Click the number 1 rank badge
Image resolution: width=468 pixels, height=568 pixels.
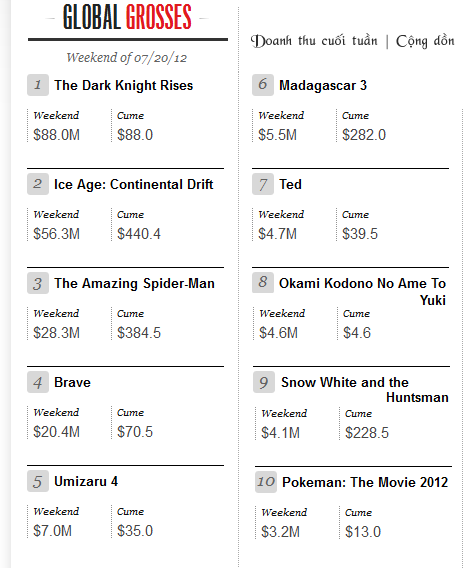tap(38, 85)
